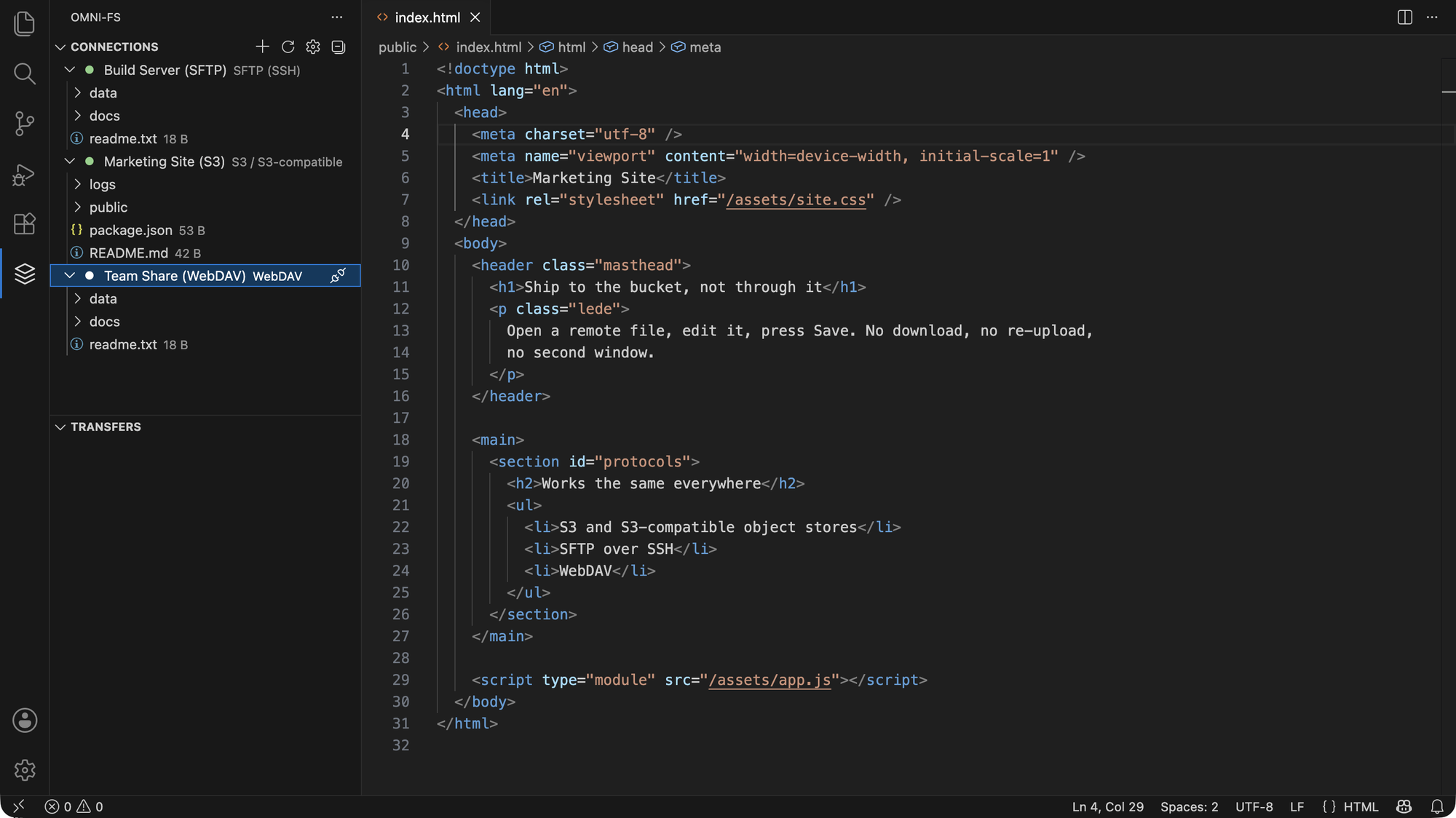Viewport: 1456px width, 818px height.
Task: Disconnect Team Share WebDAV plug icon
Action: tap(339, 275)
